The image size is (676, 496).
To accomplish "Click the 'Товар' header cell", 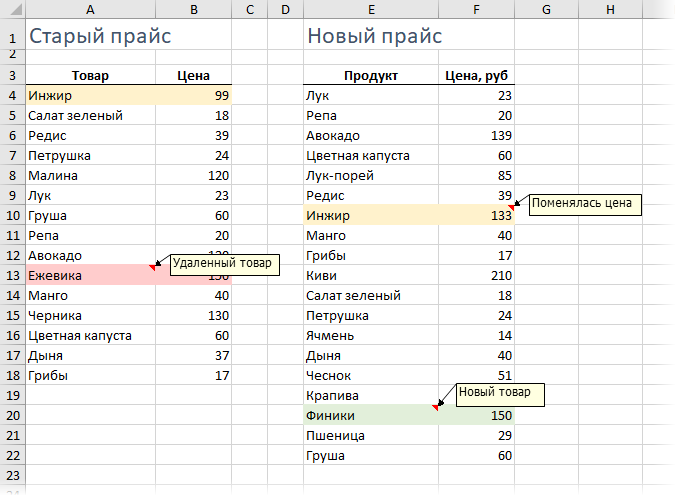I will [x=91, y=75].
